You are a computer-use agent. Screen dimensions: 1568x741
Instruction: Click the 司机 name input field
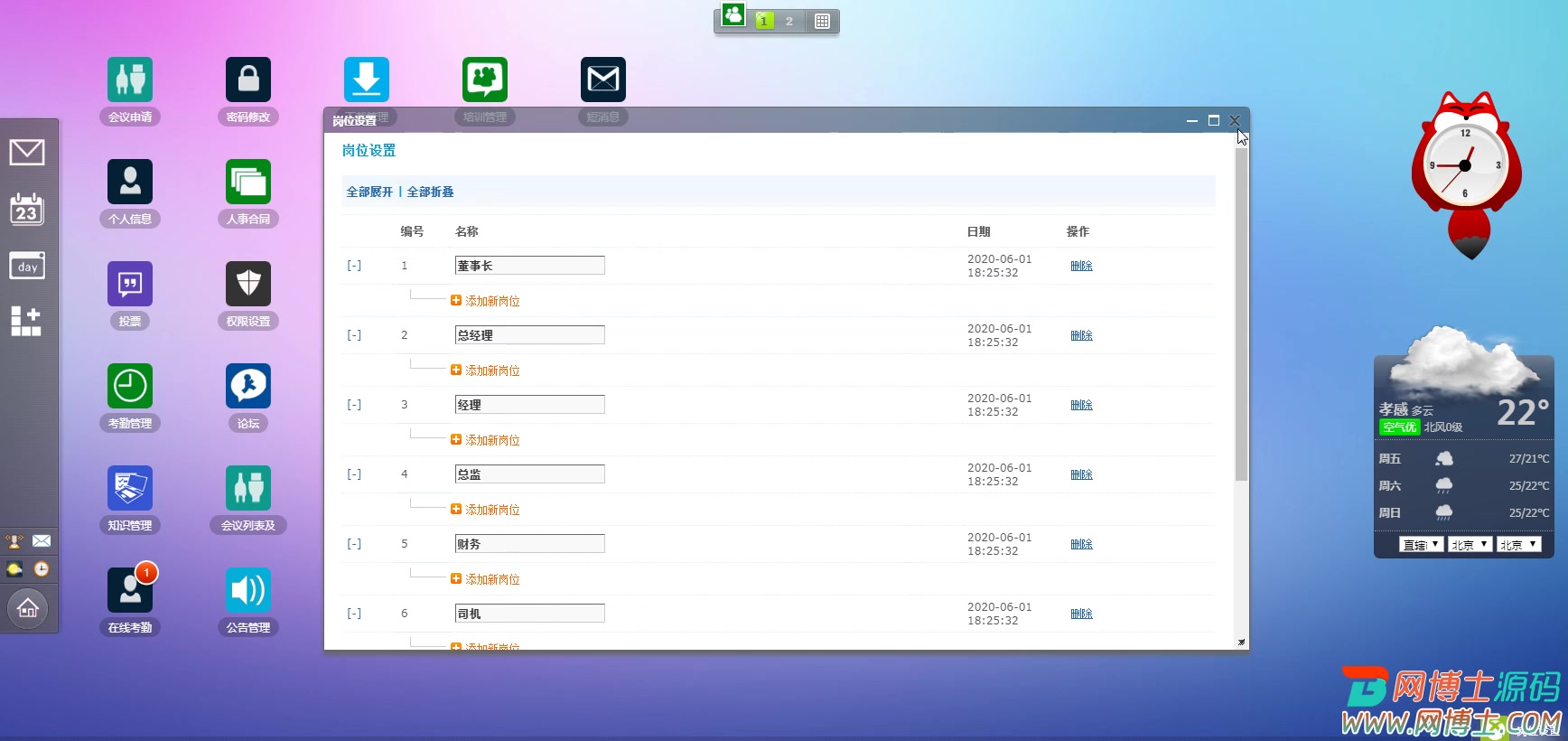[530, 614]
